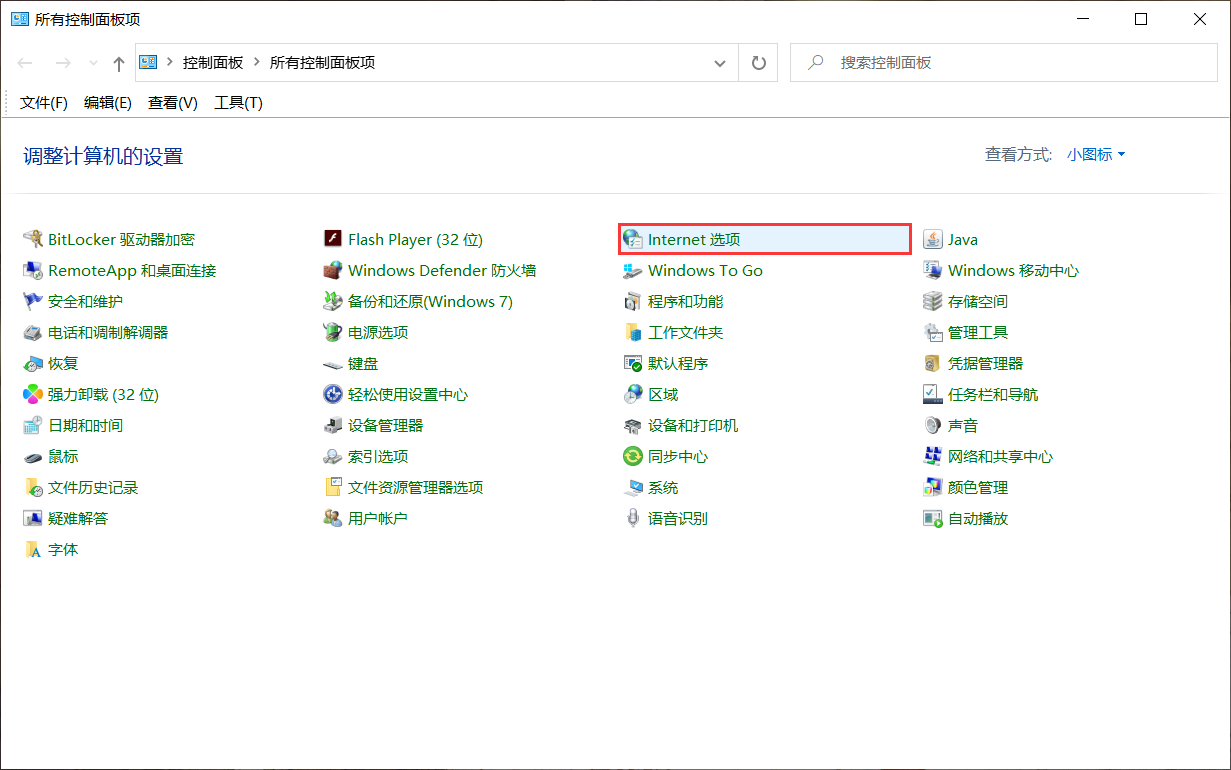
Task: Expand the chevron after 控制面板 breadcrumb
Action: pyautogui.click(x=257, y=62)
